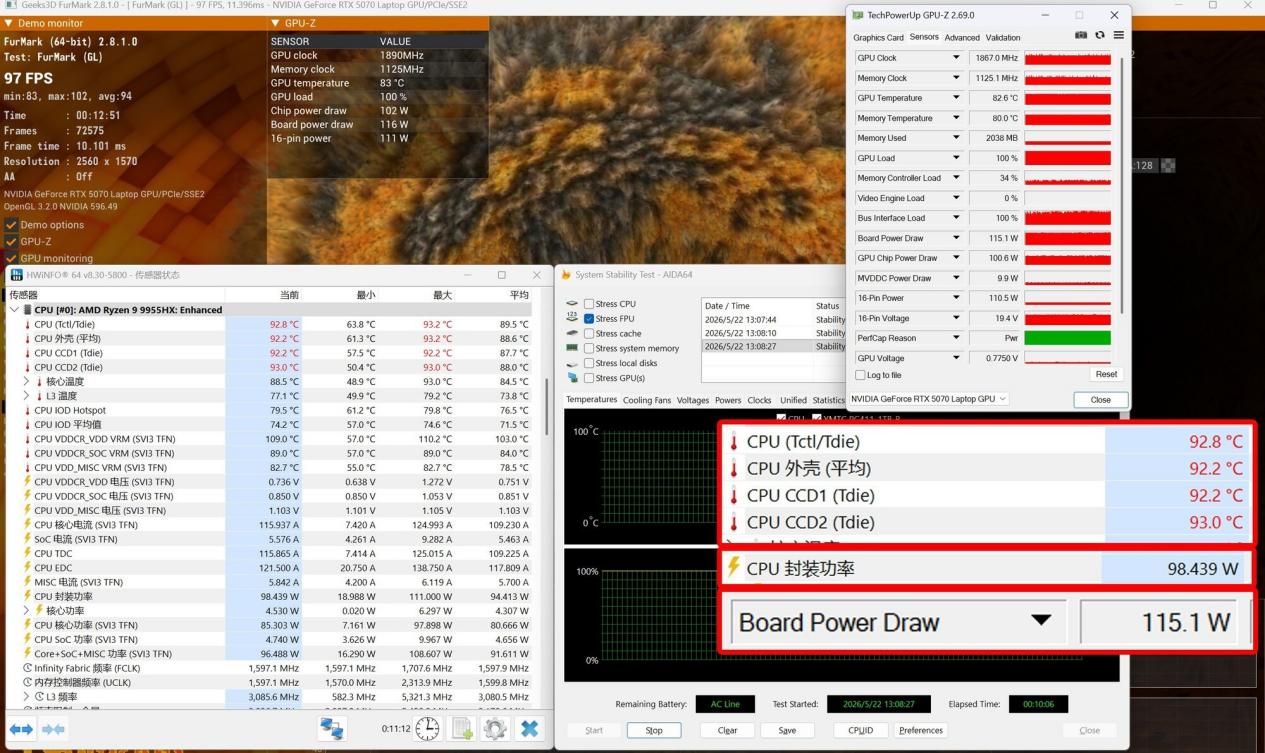Click monitor icon beside Stress GPU(s)
Image resolution: width=1265 pixels, height=753 pixels.
(572, 378)
